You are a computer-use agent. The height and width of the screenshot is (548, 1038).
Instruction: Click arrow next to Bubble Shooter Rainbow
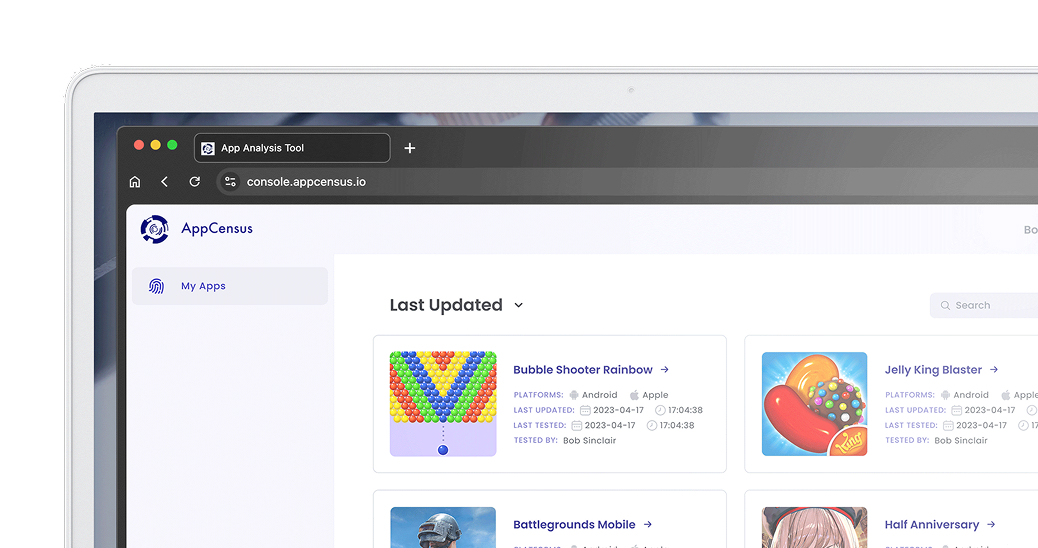pos(665,370)
